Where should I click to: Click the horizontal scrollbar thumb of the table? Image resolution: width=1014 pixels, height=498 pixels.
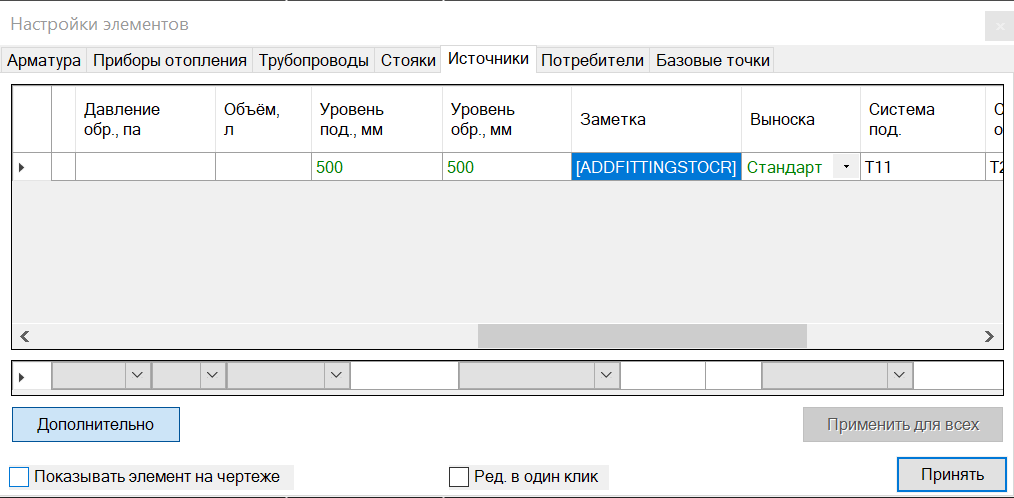[x=641, y=337]
